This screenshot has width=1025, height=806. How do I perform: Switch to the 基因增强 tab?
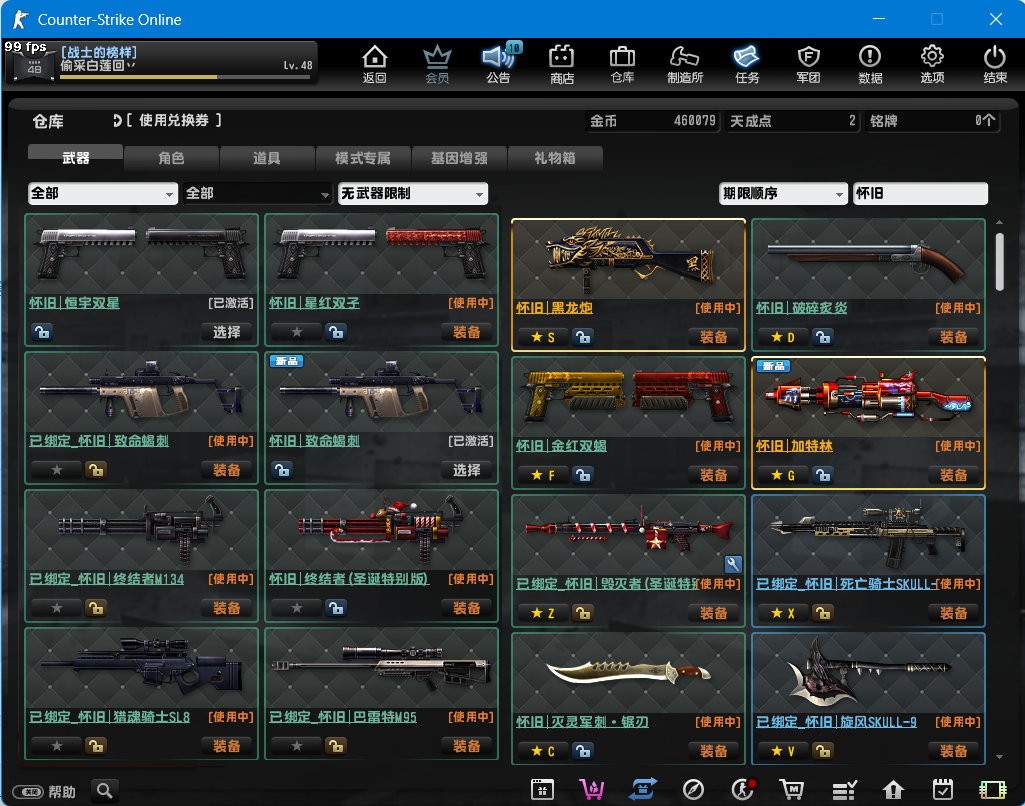459,158
